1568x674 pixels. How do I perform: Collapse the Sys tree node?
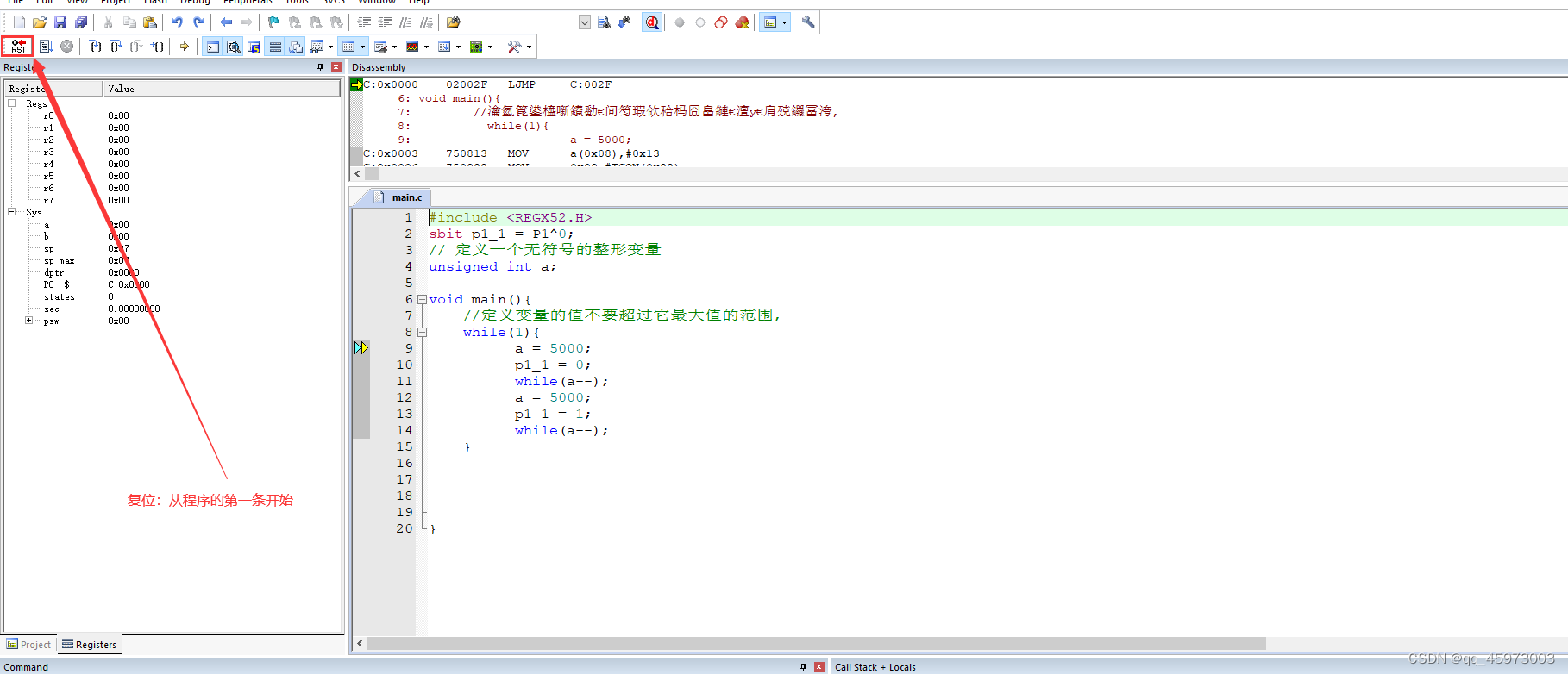pyautogui.click(x=12, y=212)
